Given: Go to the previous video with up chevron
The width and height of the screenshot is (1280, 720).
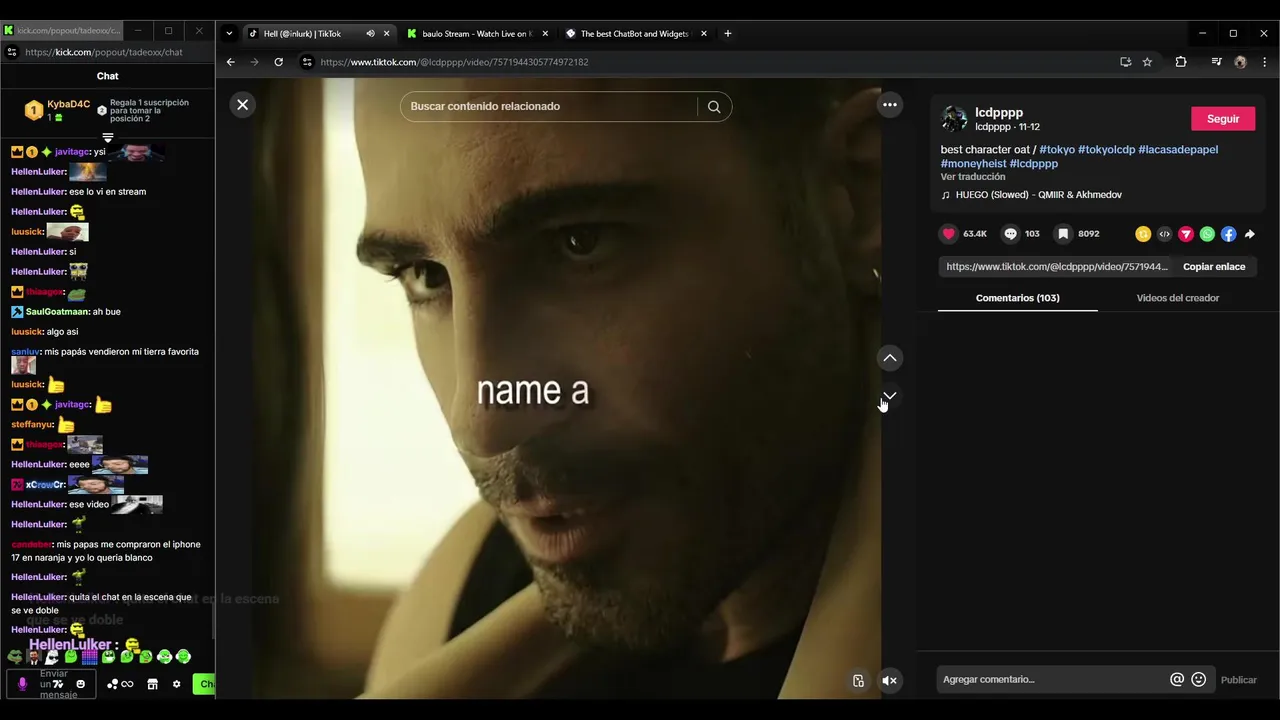Looking at the screenshot, I should (x=890, y=358).
